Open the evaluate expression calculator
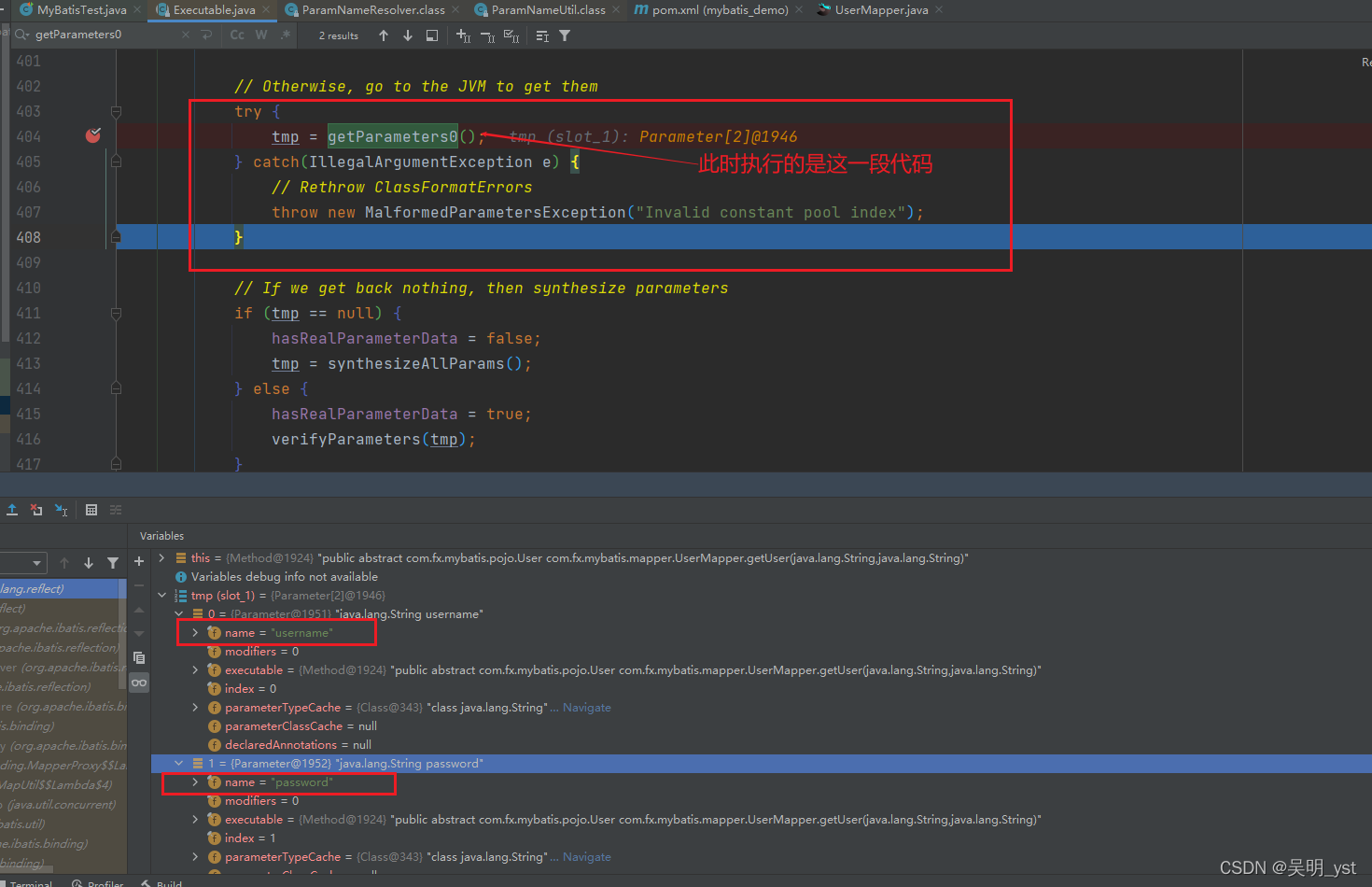The image size is (1372, 887). point(91,510)
